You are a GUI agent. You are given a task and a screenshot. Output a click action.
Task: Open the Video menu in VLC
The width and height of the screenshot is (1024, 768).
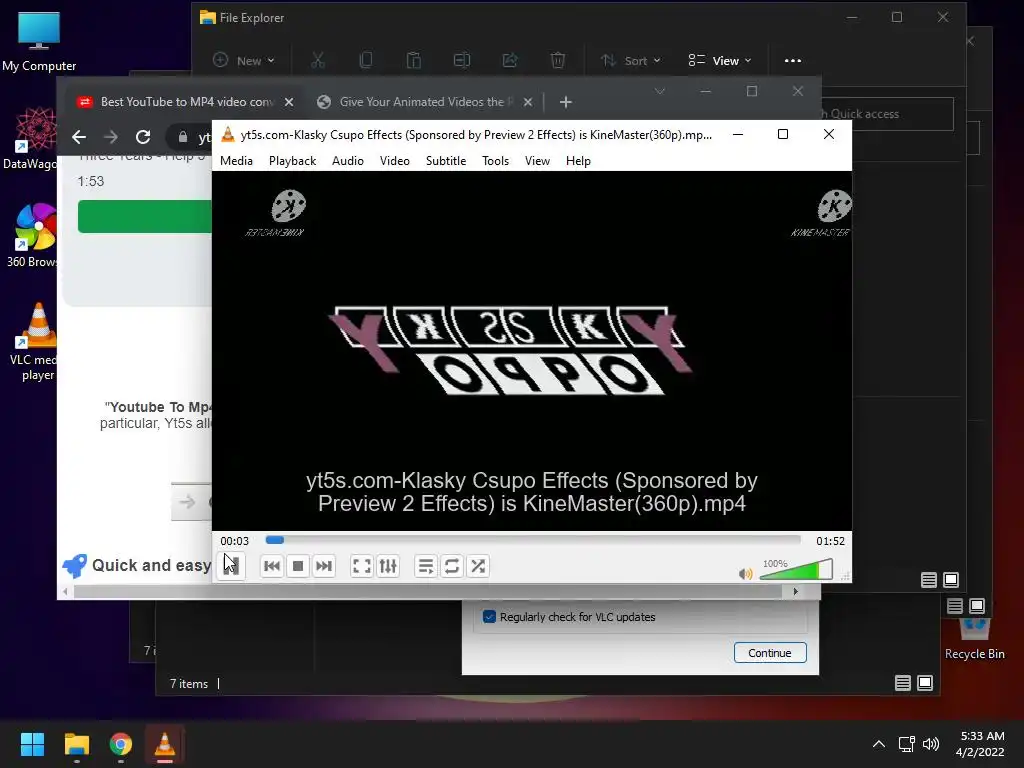(394, 161)
